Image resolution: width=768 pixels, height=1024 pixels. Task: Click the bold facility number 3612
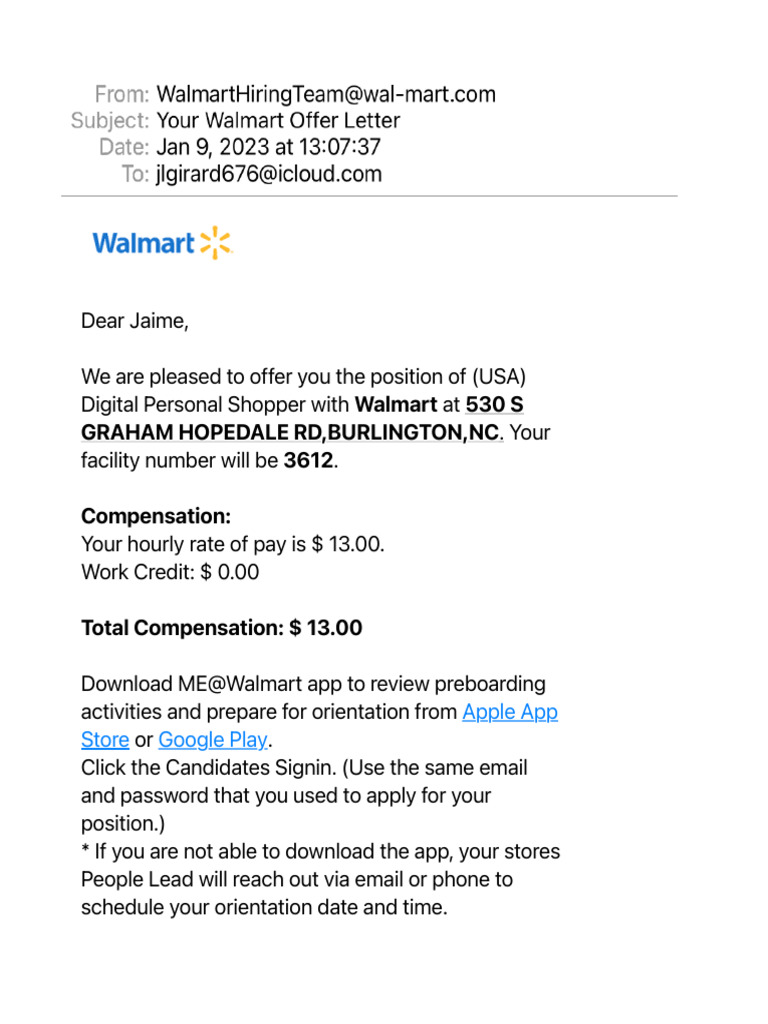tap(308, 461)
